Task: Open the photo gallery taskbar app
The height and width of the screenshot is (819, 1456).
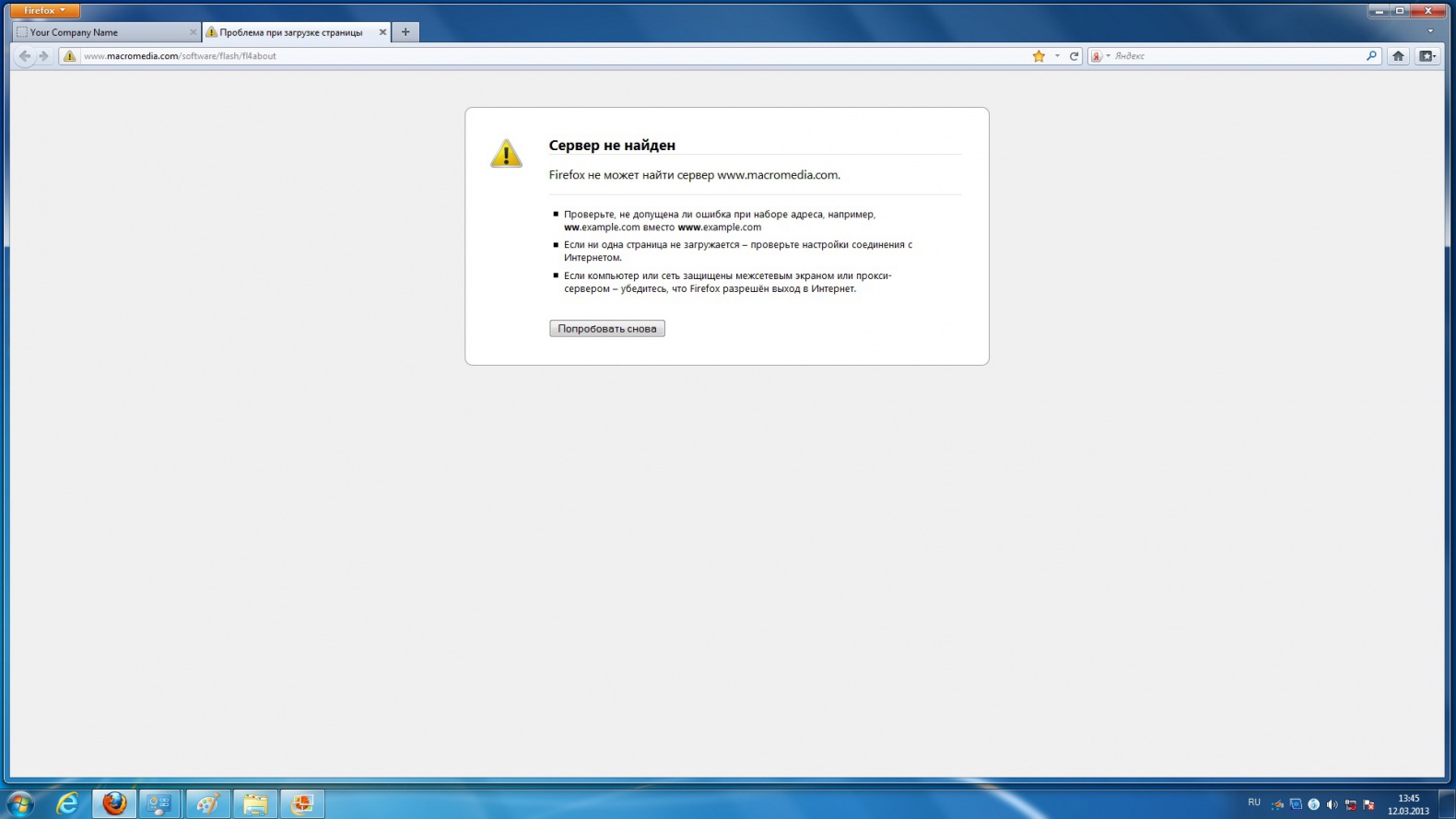Action: (x=302, y=804)
